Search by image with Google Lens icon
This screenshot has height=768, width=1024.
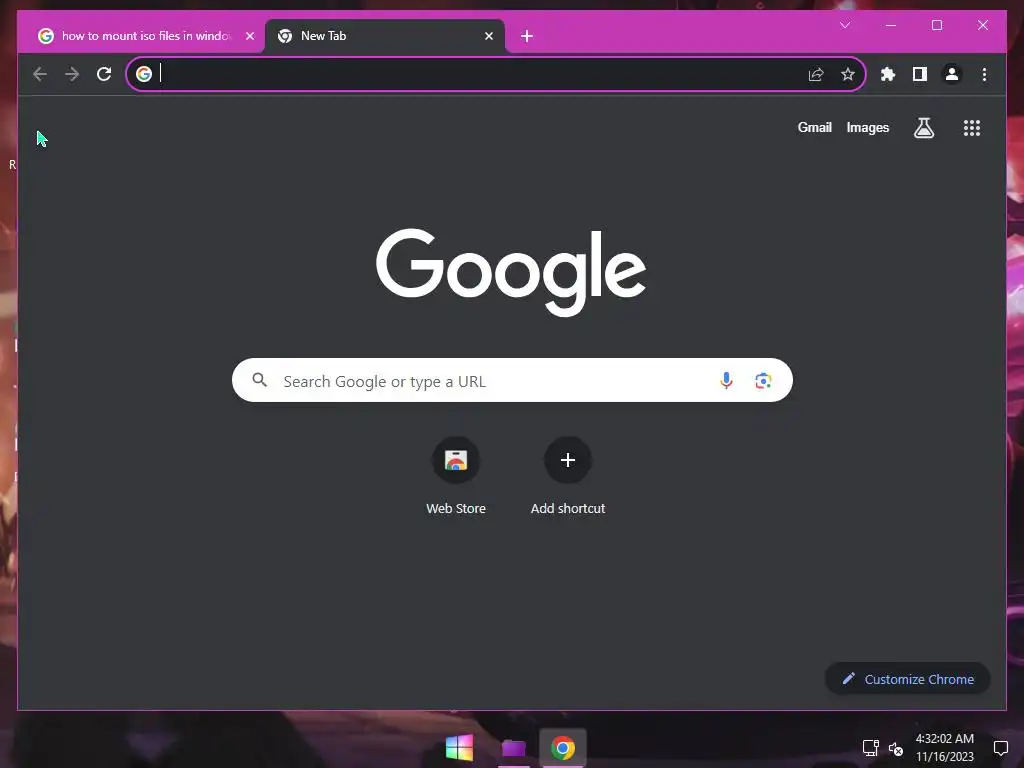tap(763, 381)
